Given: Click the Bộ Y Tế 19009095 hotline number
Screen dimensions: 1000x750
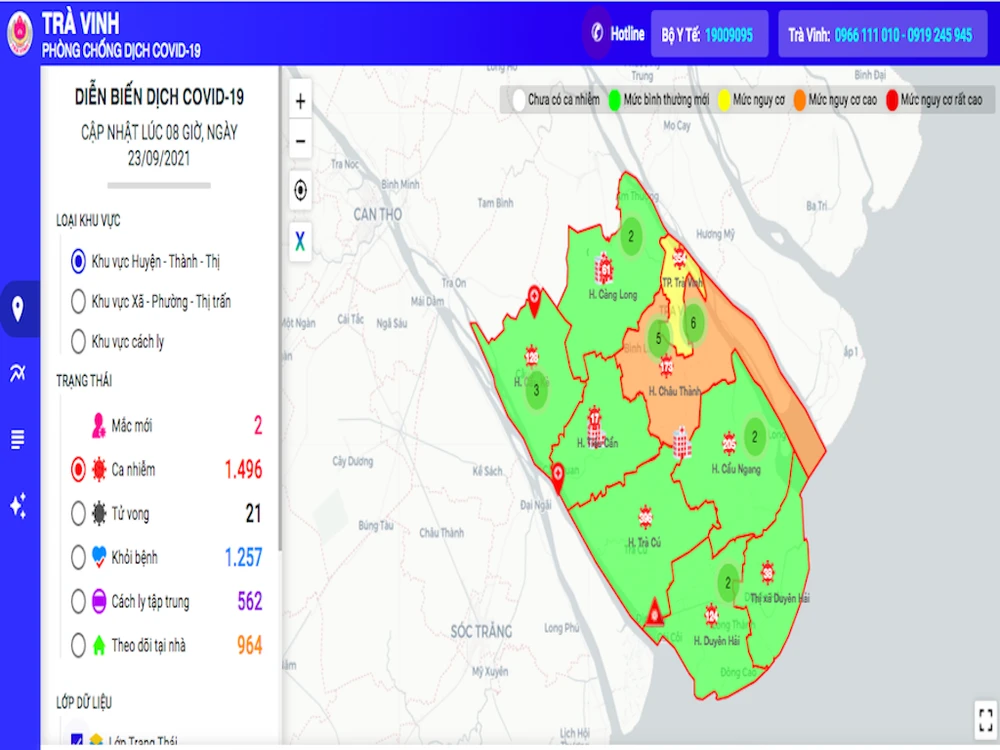Looking at the screenshot, I should [x=709, y=35].
